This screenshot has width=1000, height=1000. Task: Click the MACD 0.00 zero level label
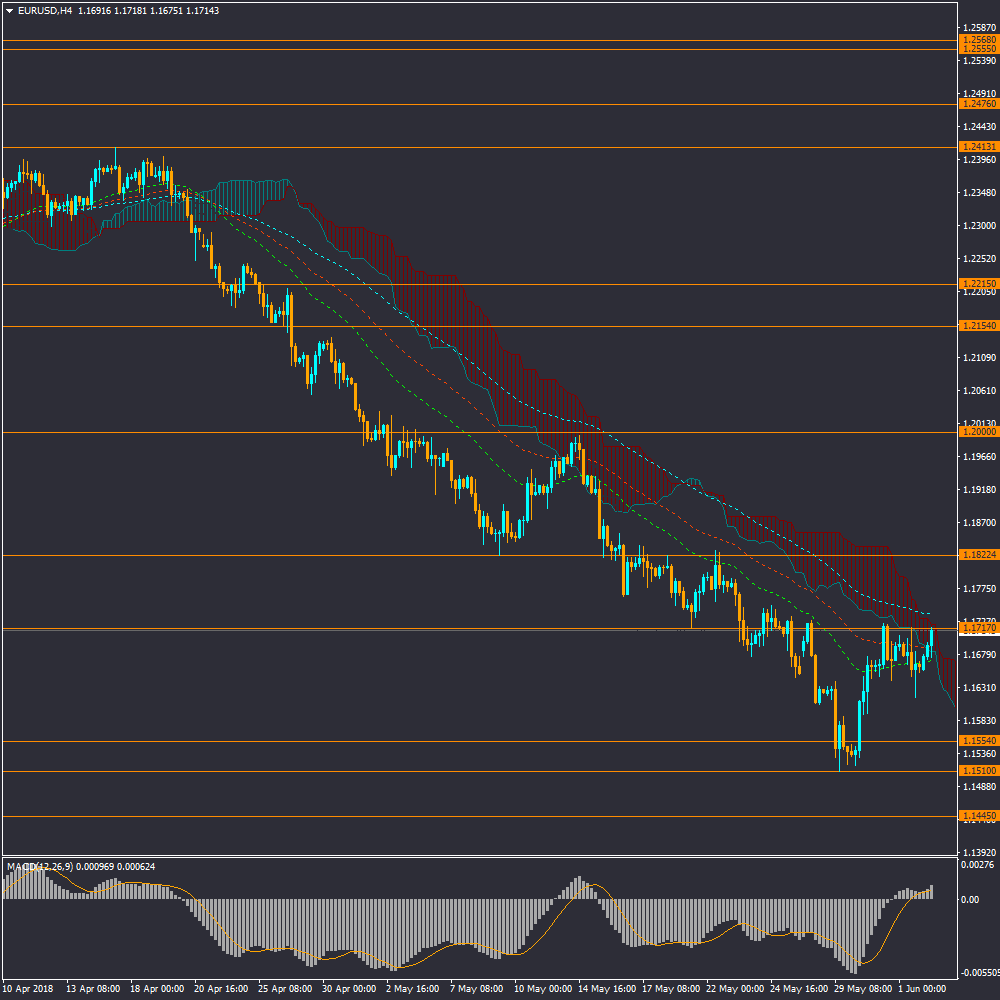969,900
